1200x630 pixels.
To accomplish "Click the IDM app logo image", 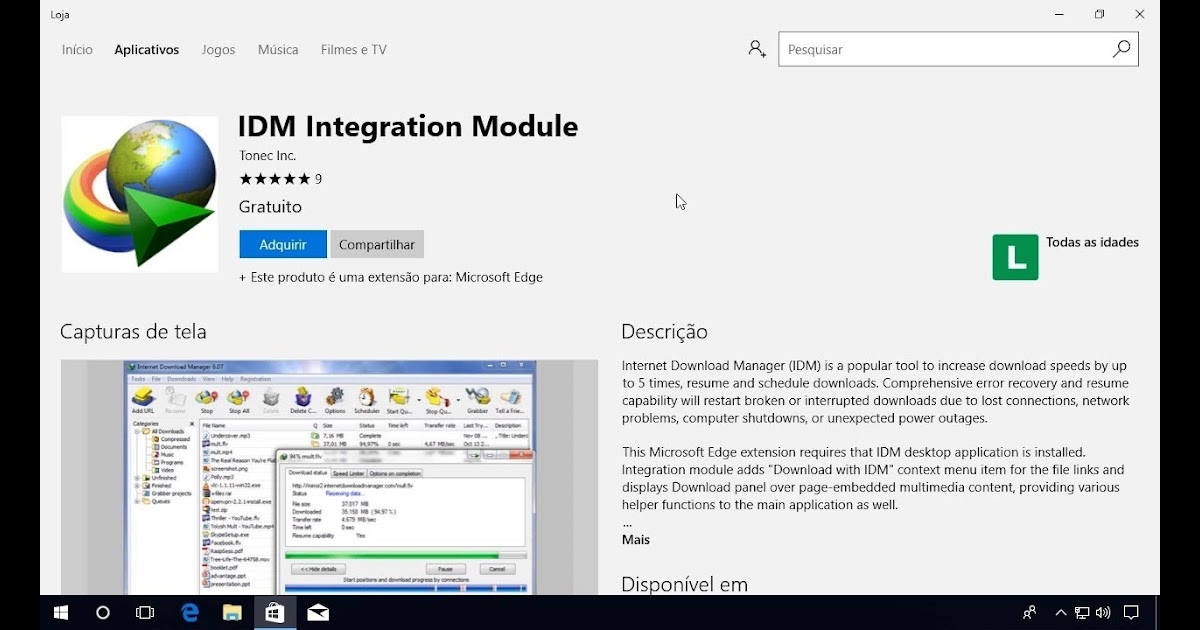I will click(x=140, y=194).
